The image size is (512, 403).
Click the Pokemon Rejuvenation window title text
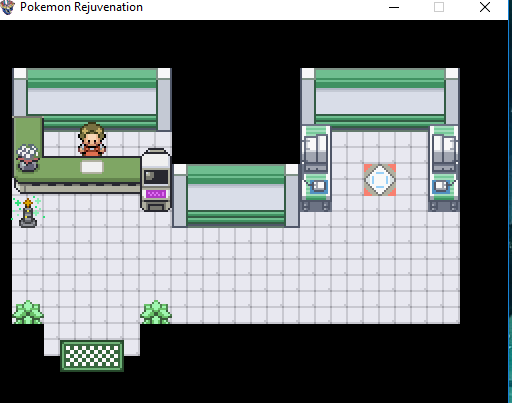point(81,7)
